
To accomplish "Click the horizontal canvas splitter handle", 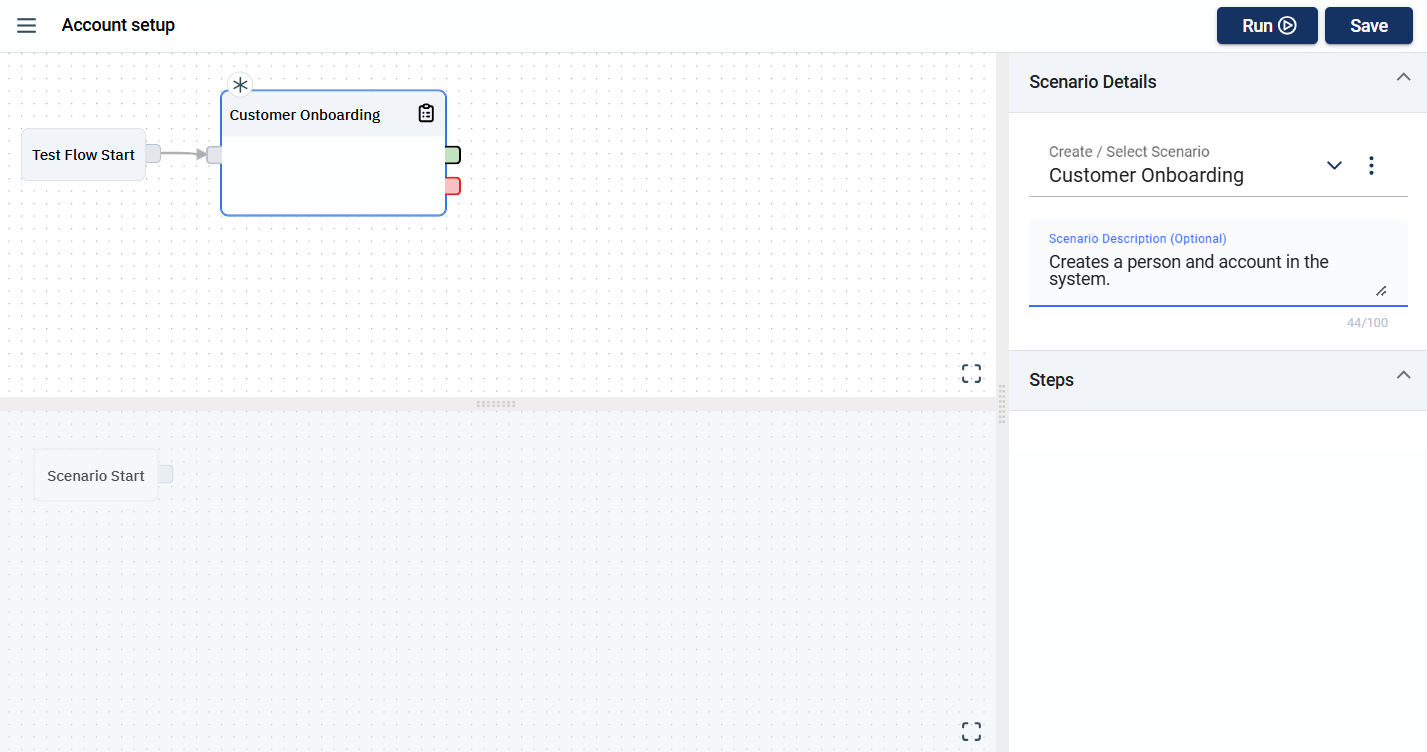I will [496, 404].
